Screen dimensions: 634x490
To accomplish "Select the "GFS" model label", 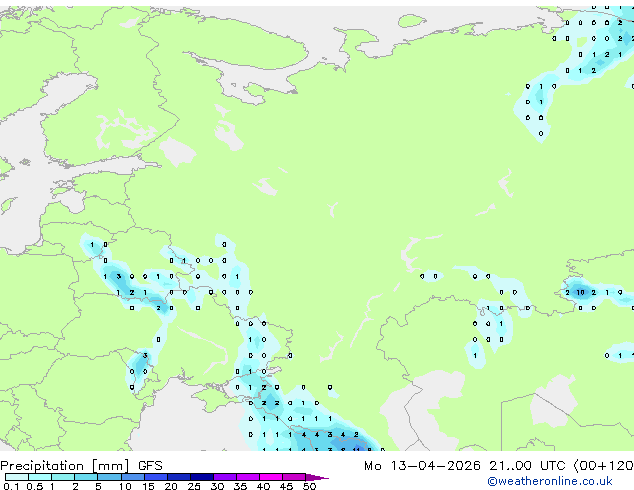I will tap(150, 466).
